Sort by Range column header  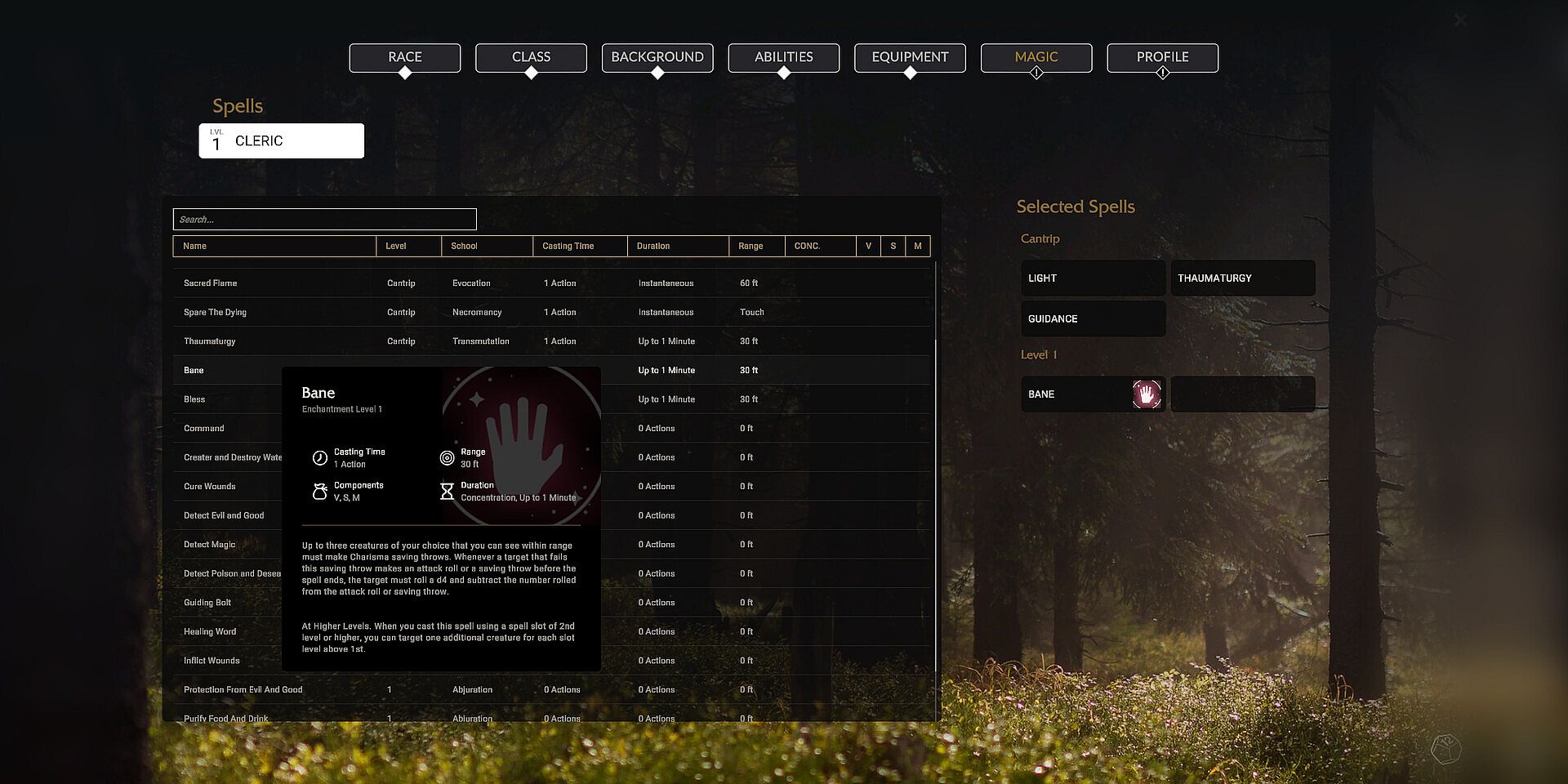pyautogui.click(x=756, y=246)
